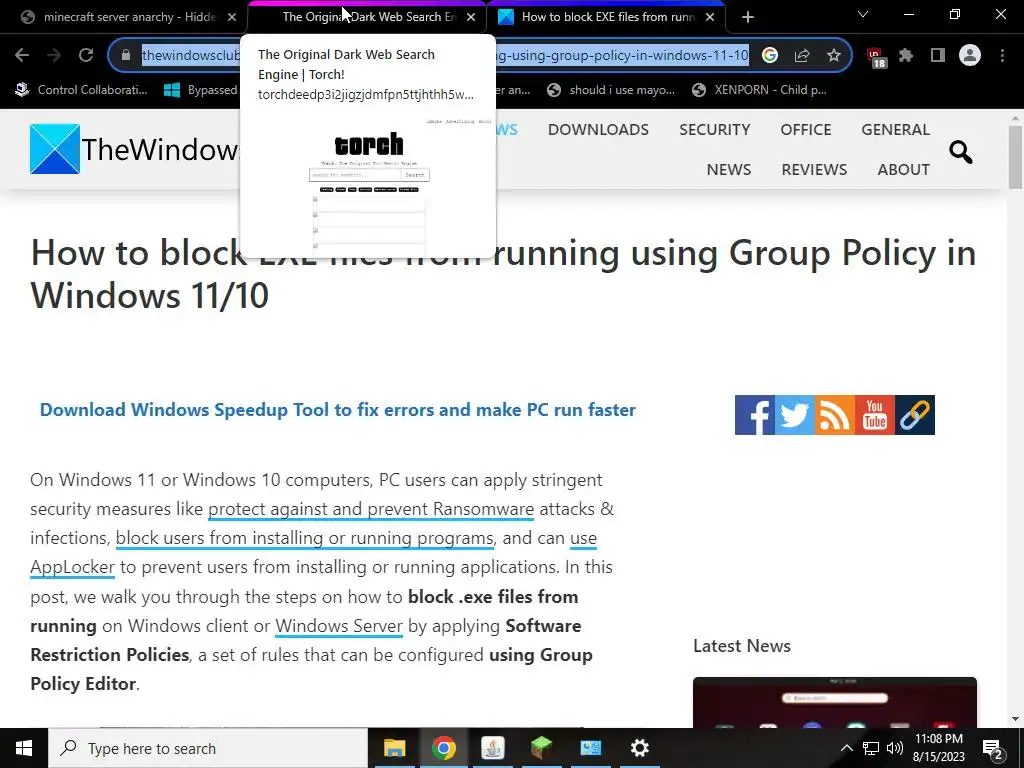The height and width of the screenshot is (768, 1024).
Task: Open the volume tray icon
Action: click(x=895, y=748)
